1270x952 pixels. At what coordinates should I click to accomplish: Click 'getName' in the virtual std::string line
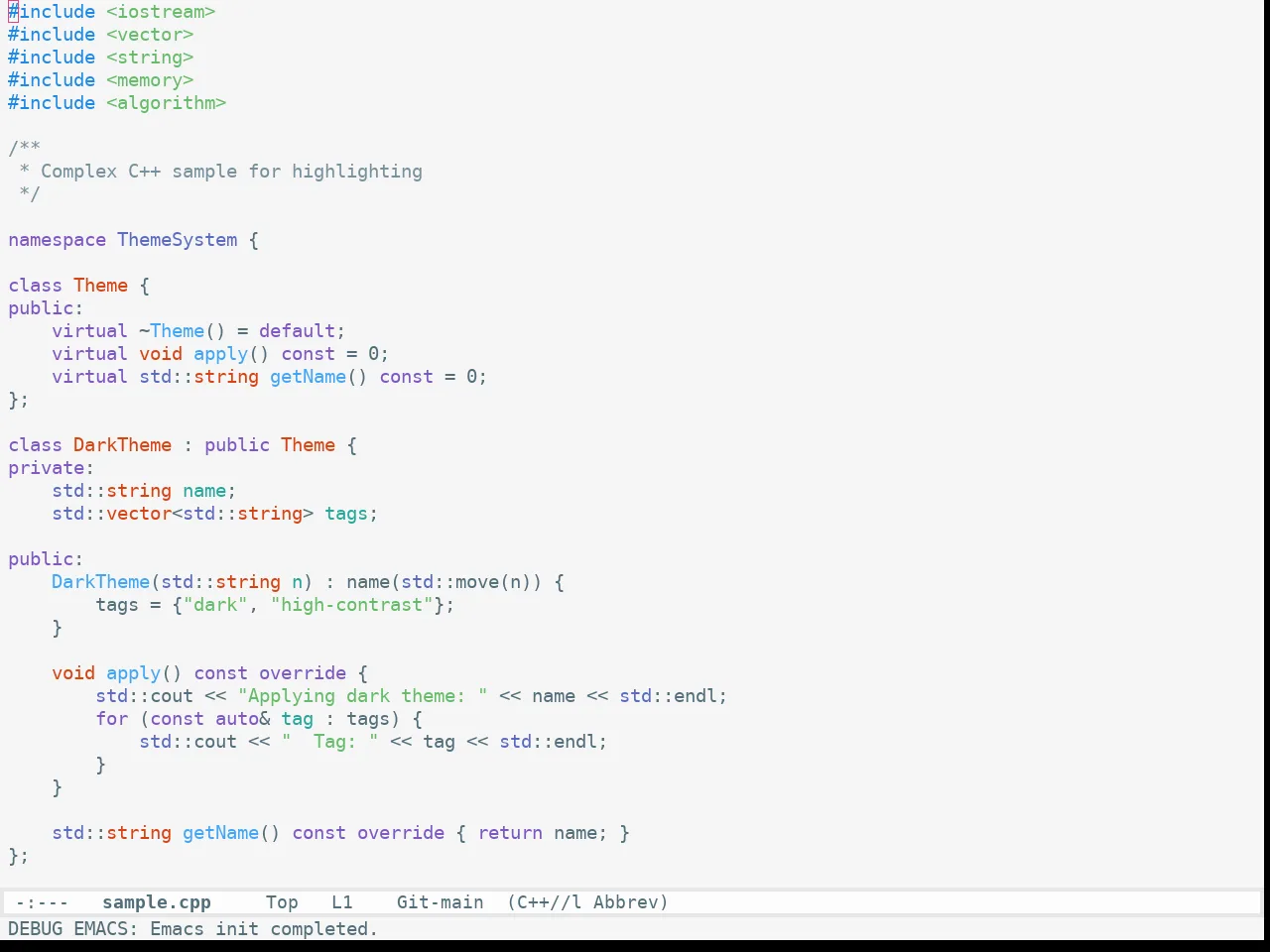tap(309, 377)
